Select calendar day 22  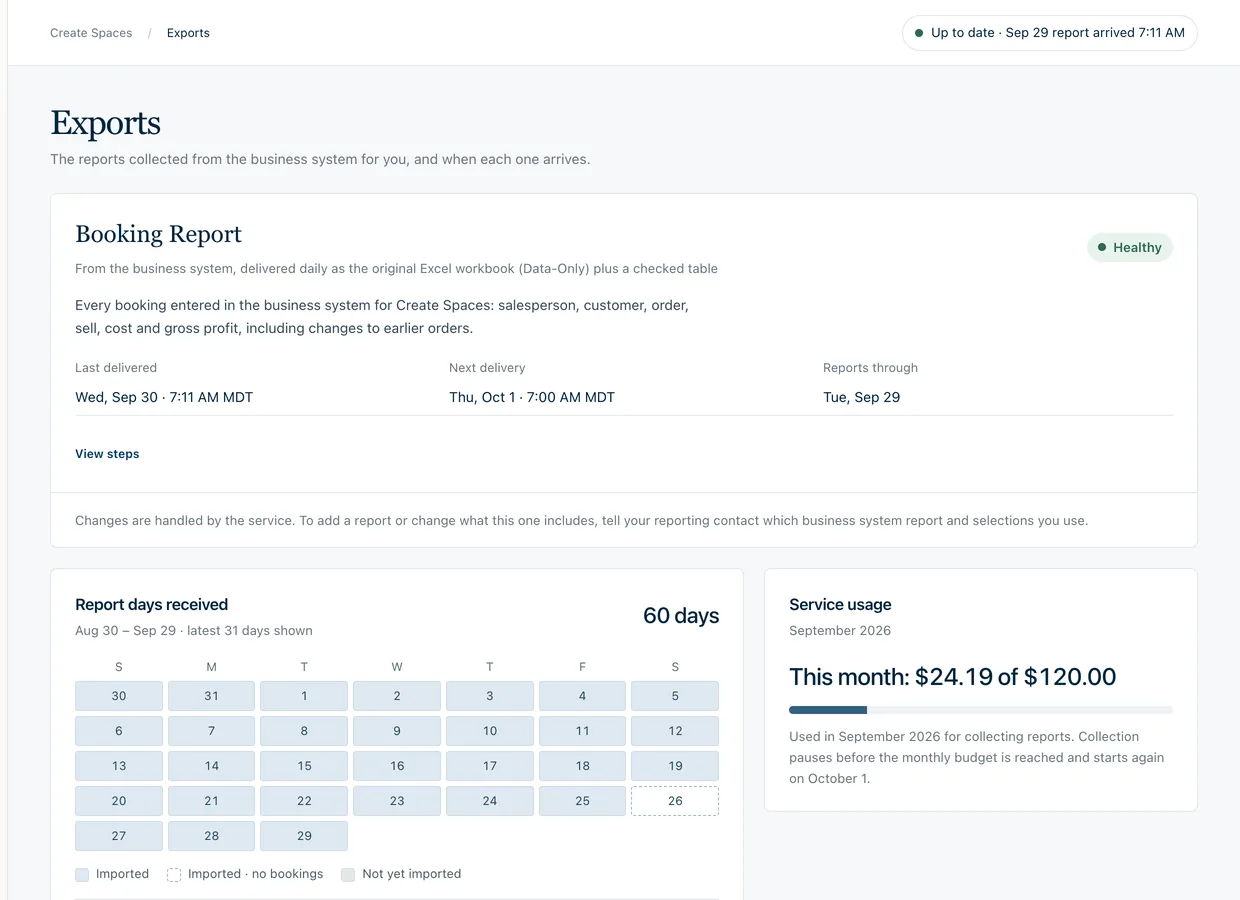tap(304, 801)
